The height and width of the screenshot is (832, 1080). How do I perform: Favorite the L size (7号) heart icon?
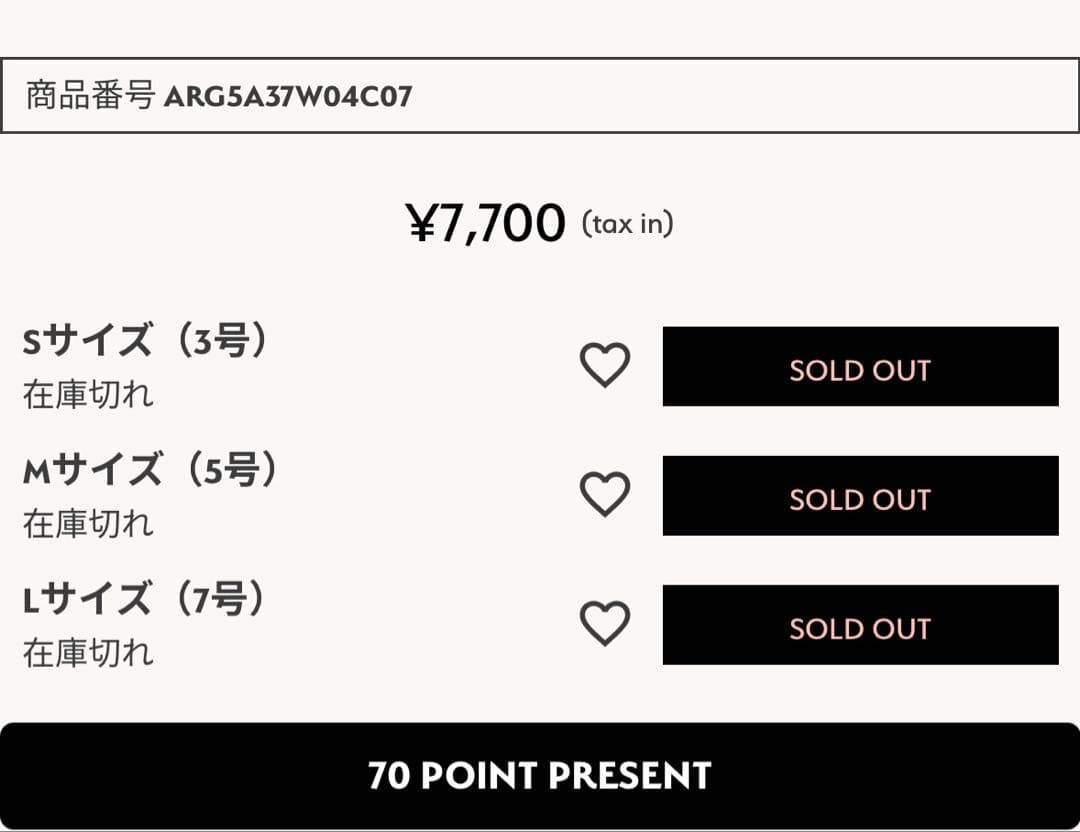coord(605,624)
